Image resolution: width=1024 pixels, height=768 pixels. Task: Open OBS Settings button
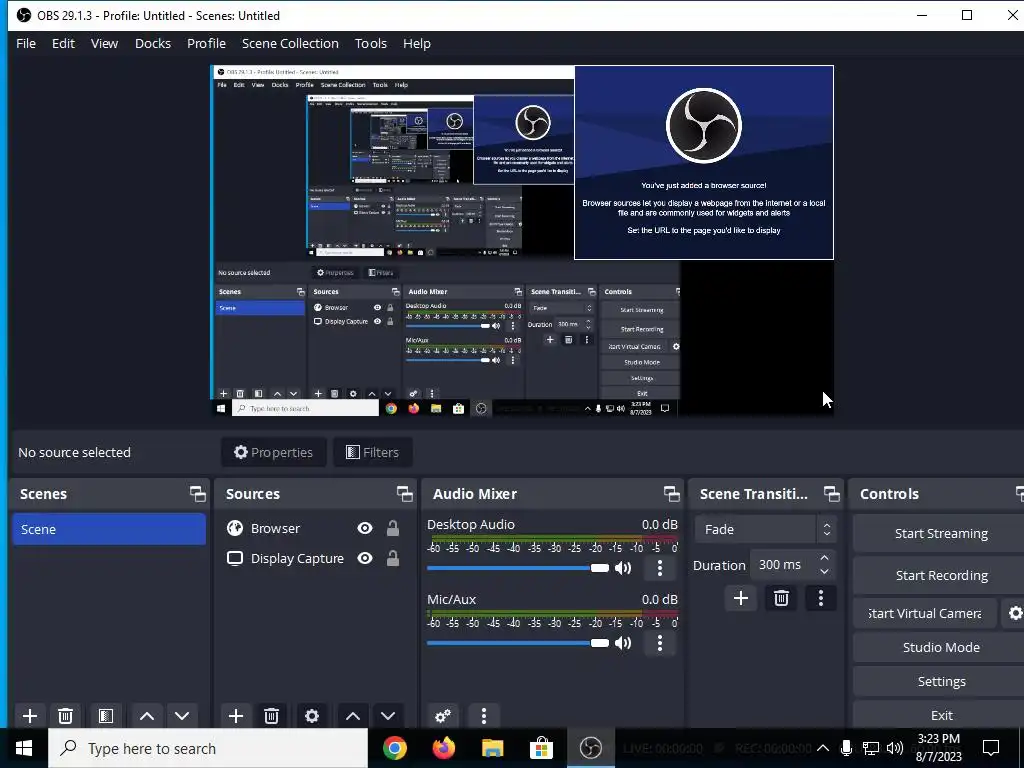coord(940,681)
